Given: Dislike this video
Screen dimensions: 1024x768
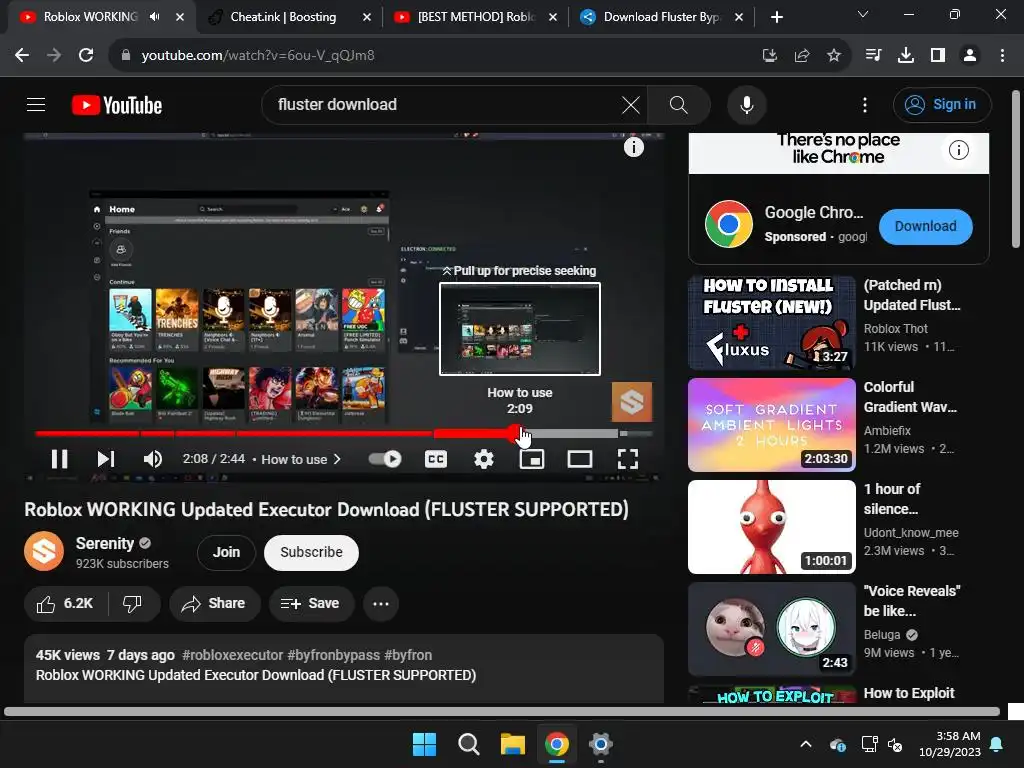Looking at the screenshot, I should point(133,603).
